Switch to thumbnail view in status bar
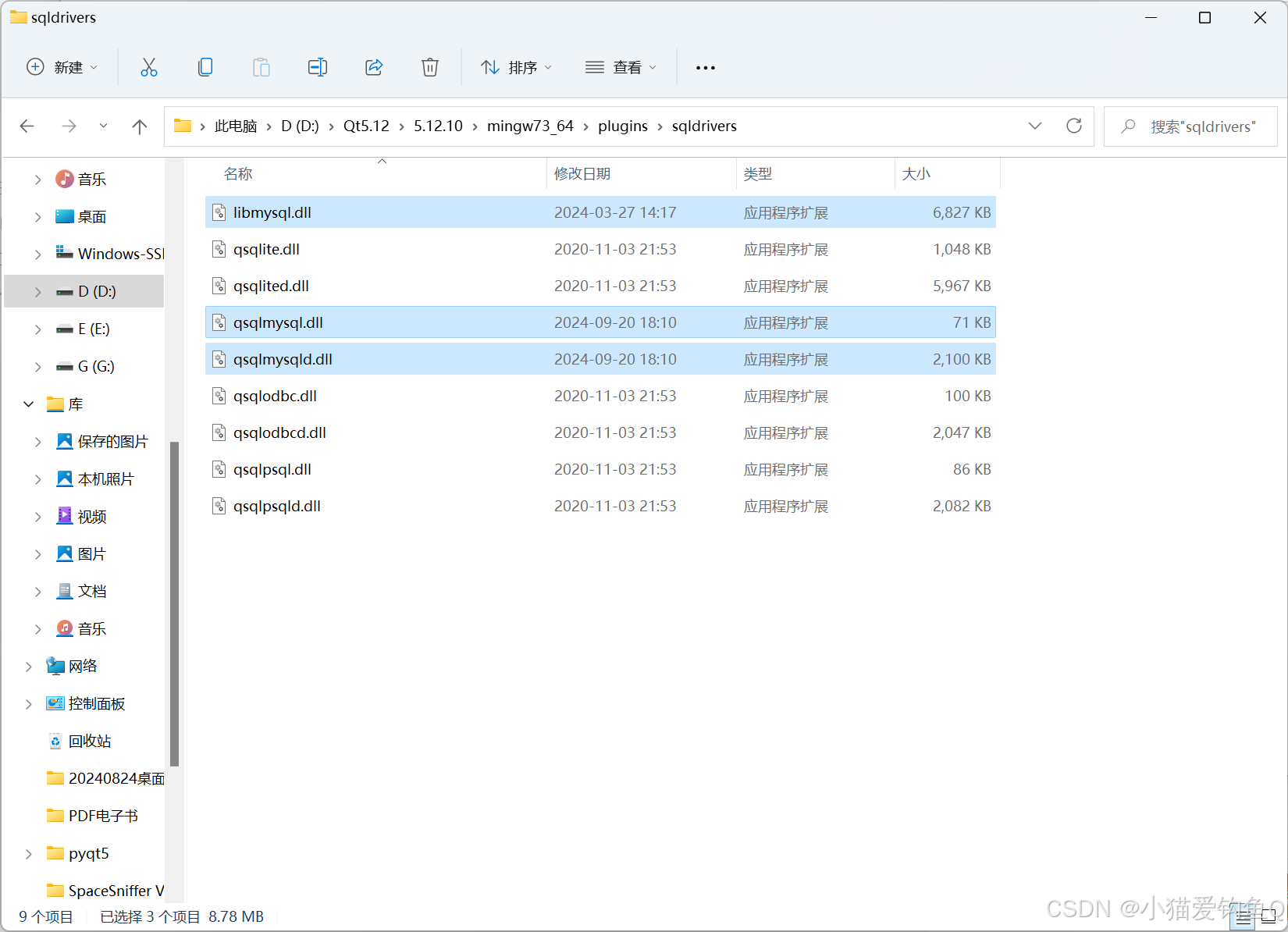1288x932 pixels. pos(1267,916)
